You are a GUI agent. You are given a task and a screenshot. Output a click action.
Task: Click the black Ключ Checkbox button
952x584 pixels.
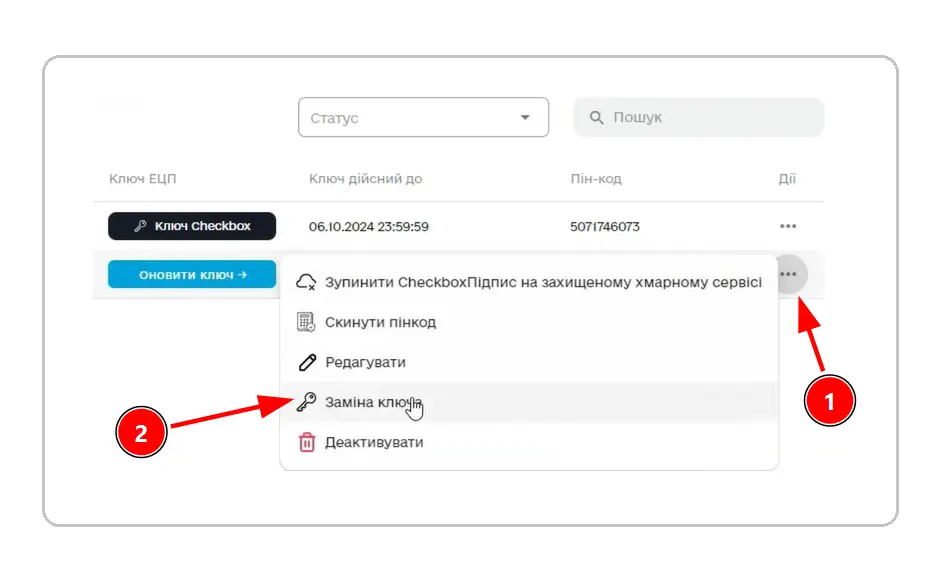click(x=192, y=226)
